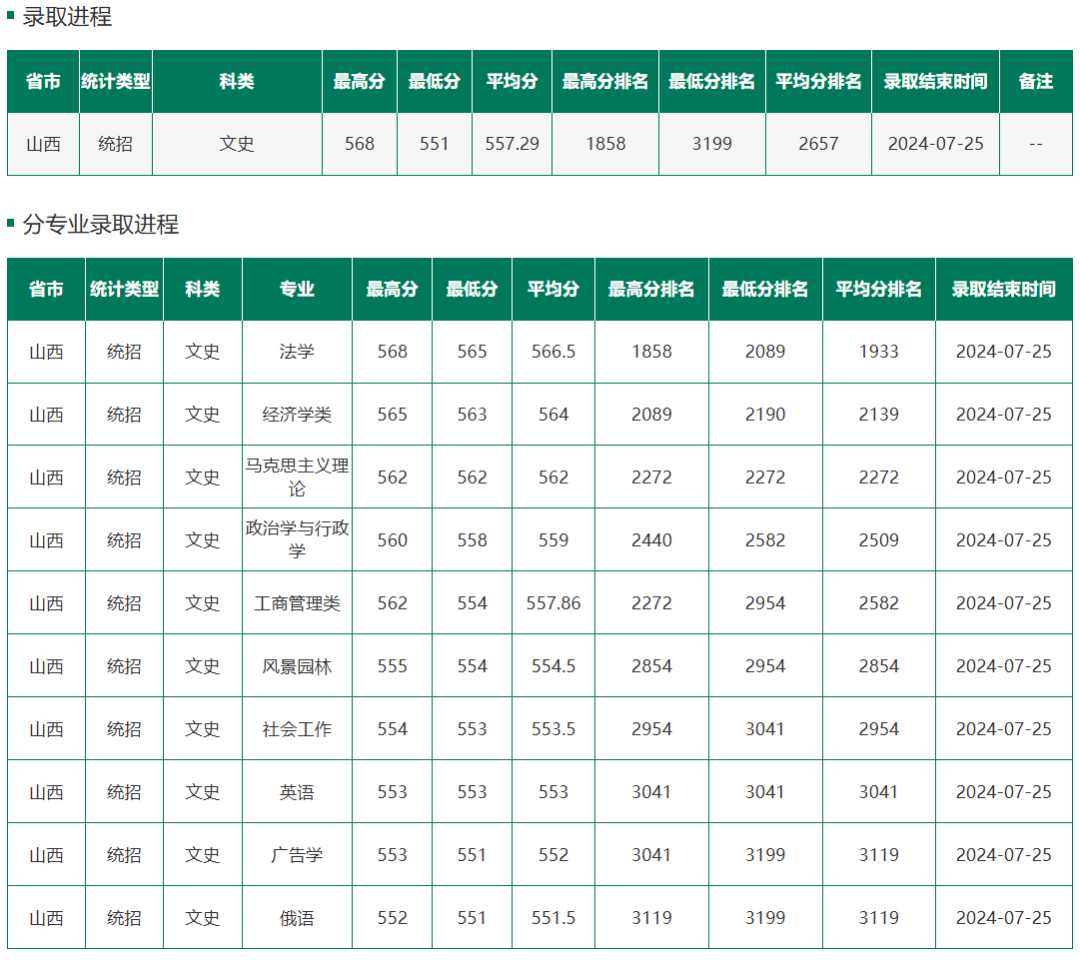Select the 风景园林 major cell
The image size is (1080, 964).
point(297,666)
